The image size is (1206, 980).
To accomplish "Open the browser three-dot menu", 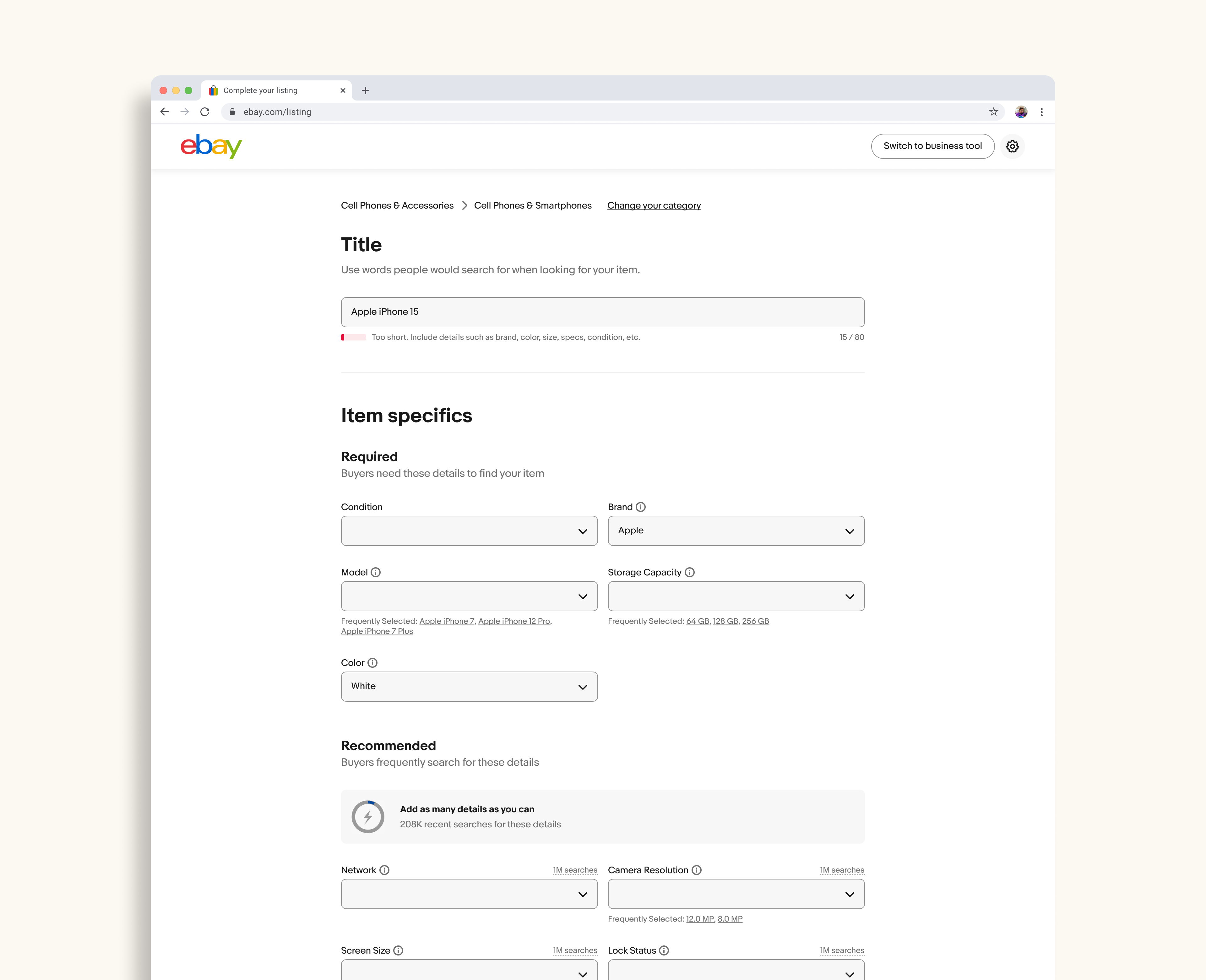I will [x=1042, y=112].
